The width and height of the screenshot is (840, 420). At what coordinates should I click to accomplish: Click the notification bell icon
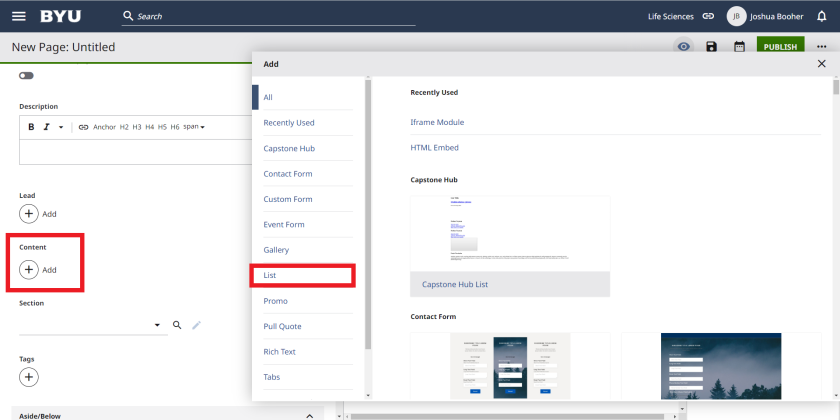(822, 16)
